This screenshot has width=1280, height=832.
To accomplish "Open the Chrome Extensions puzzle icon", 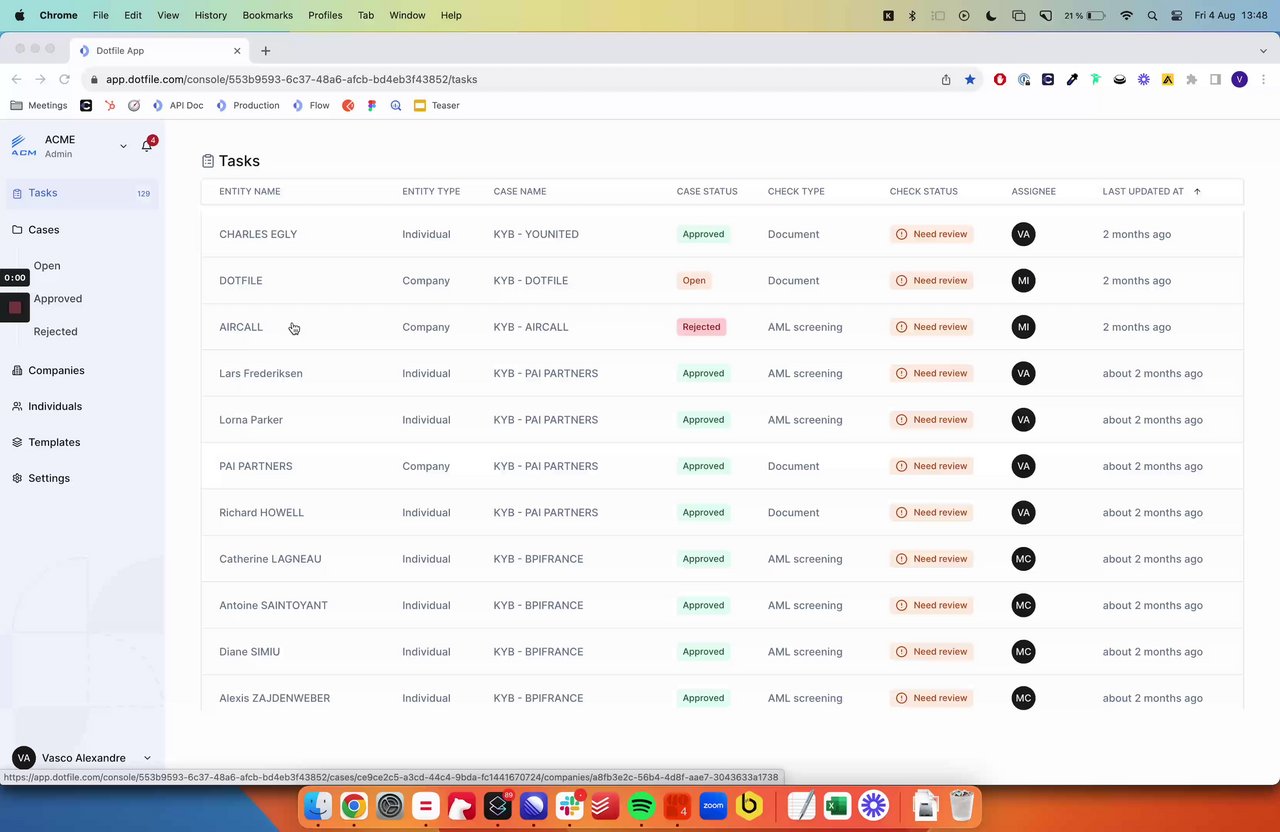I will coord(1191,79).
